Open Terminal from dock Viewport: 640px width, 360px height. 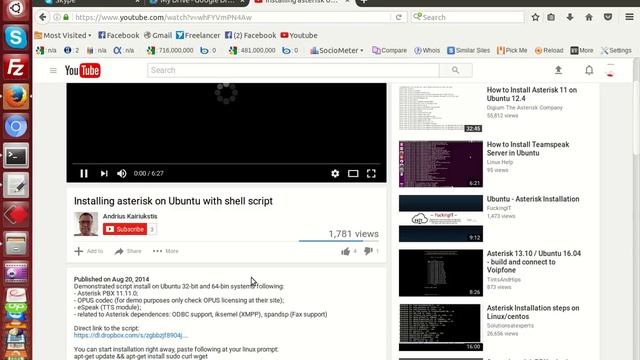click(16, 156)
